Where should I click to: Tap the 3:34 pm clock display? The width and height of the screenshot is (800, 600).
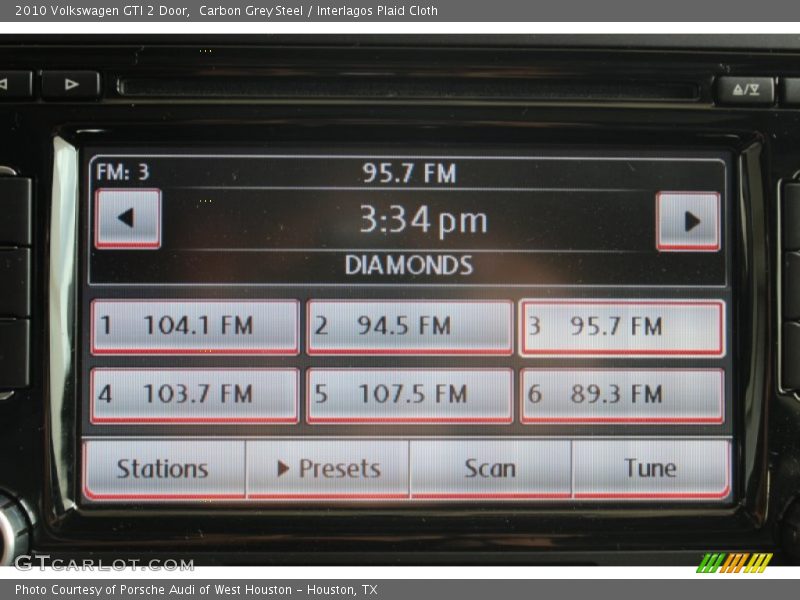[423, 221]
